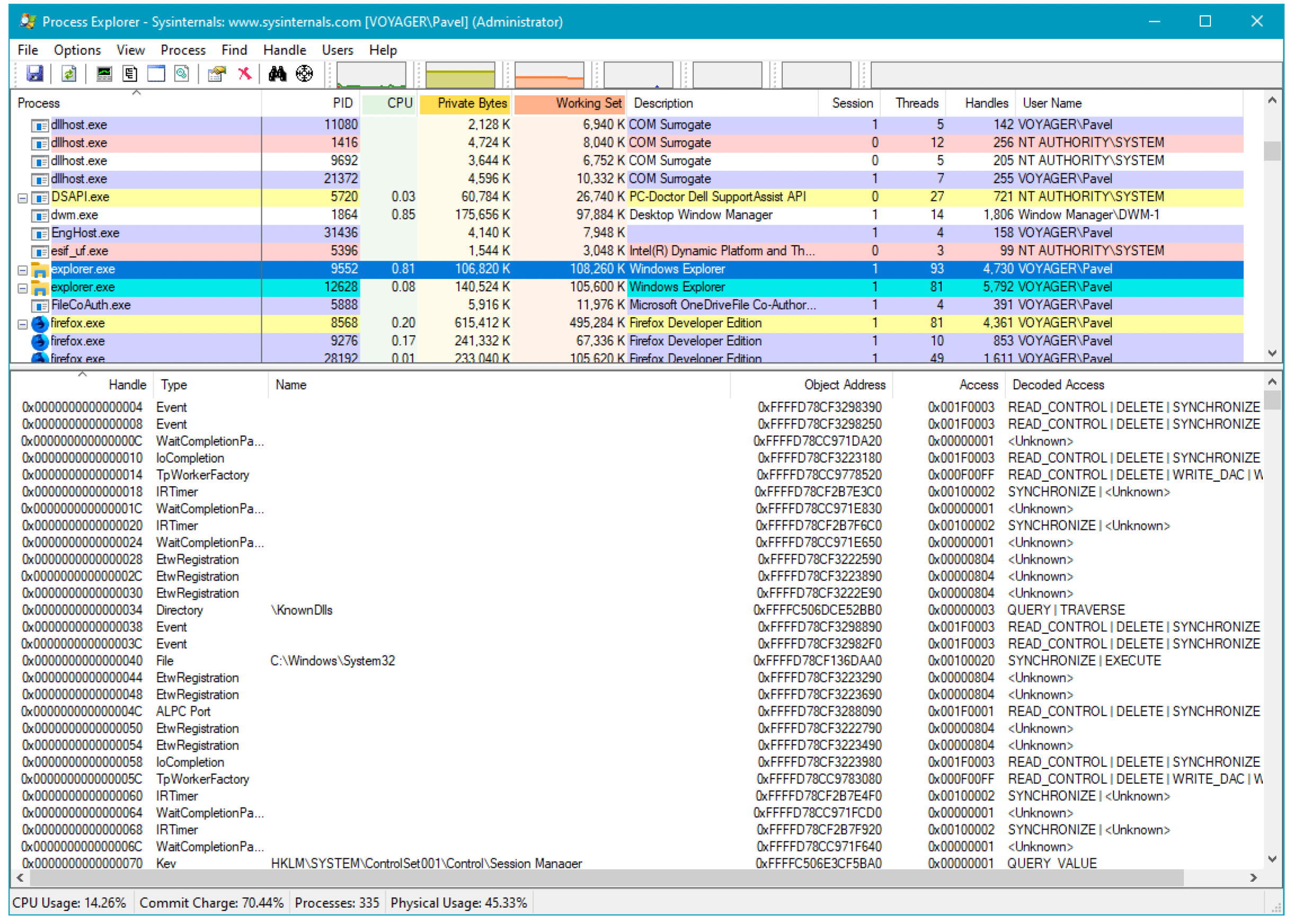Viewport: 1292px width, 924px height.
Task: Open the Users menu
Action: pyautogui.click(x=338, y=50)
